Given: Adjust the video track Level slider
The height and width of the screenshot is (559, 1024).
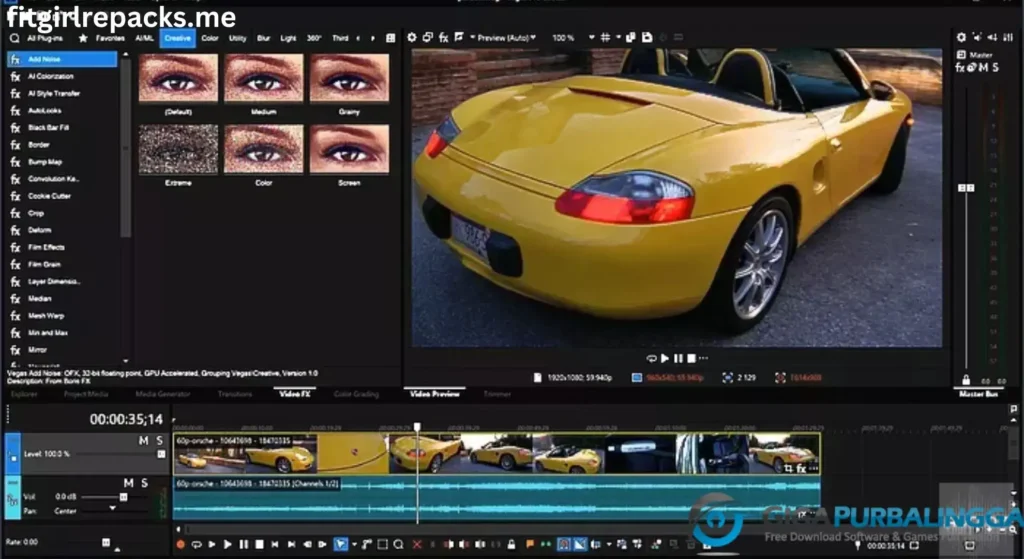Looking at the screenshot, I should pyautogui.click(x=161, y=454).
